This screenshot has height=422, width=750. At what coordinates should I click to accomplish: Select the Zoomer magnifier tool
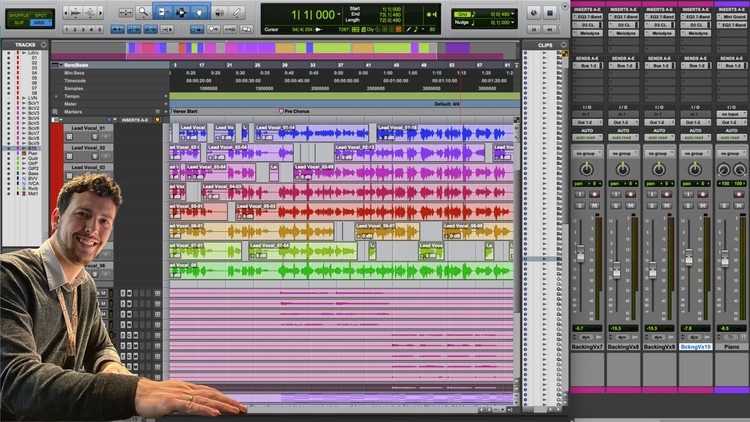click(143, 12)
